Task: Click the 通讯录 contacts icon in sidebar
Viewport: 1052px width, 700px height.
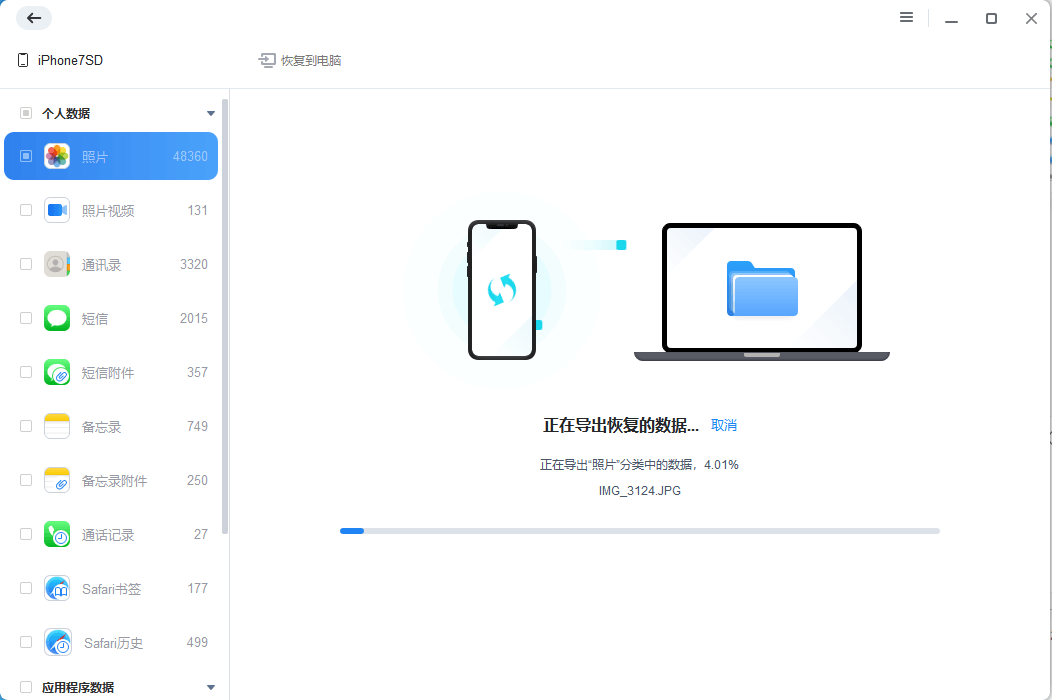Action: click(58, 264)
